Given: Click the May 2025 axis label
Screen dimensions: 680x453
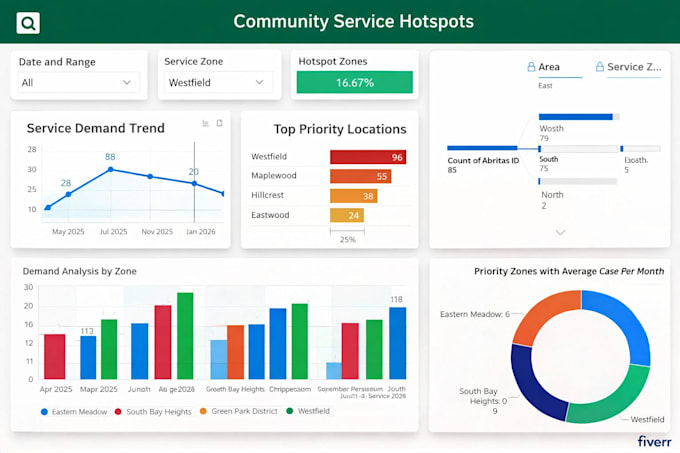Looking at the screenshot, I should (x=68, y=231).
